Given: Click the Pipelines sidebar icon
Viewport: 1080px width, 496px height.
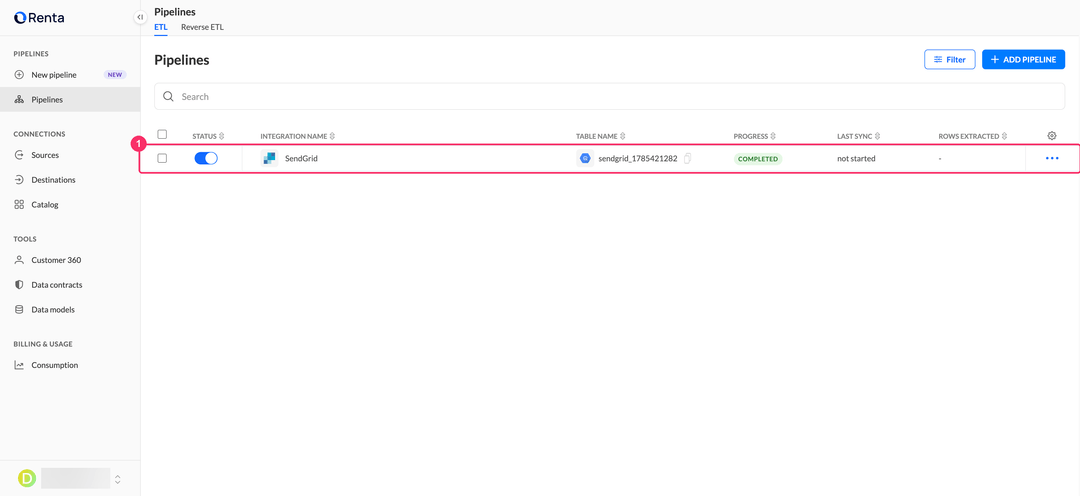Looking at the screenshot, I should (x=19, y=99).
